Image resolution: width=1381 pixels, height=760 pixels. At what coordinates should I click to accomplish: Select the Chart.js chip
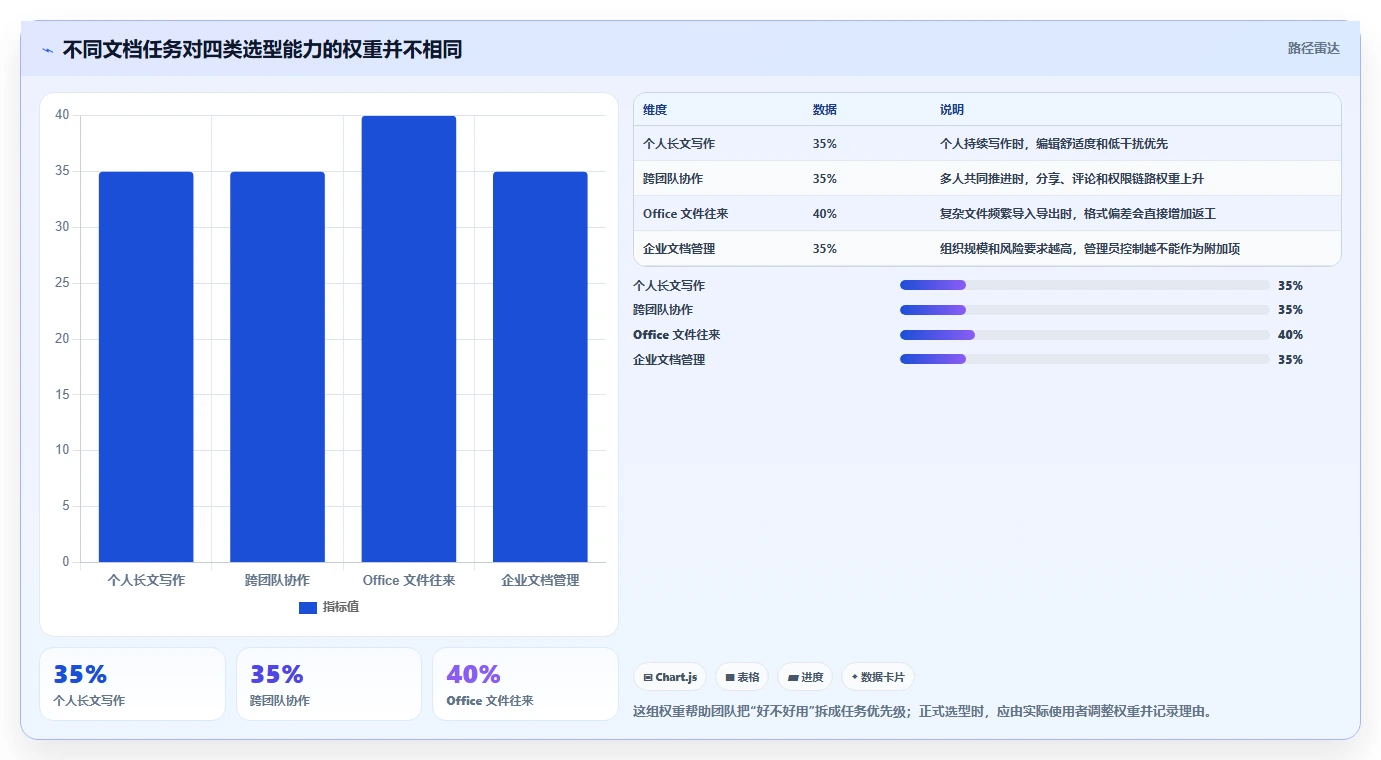coord(670,677)
